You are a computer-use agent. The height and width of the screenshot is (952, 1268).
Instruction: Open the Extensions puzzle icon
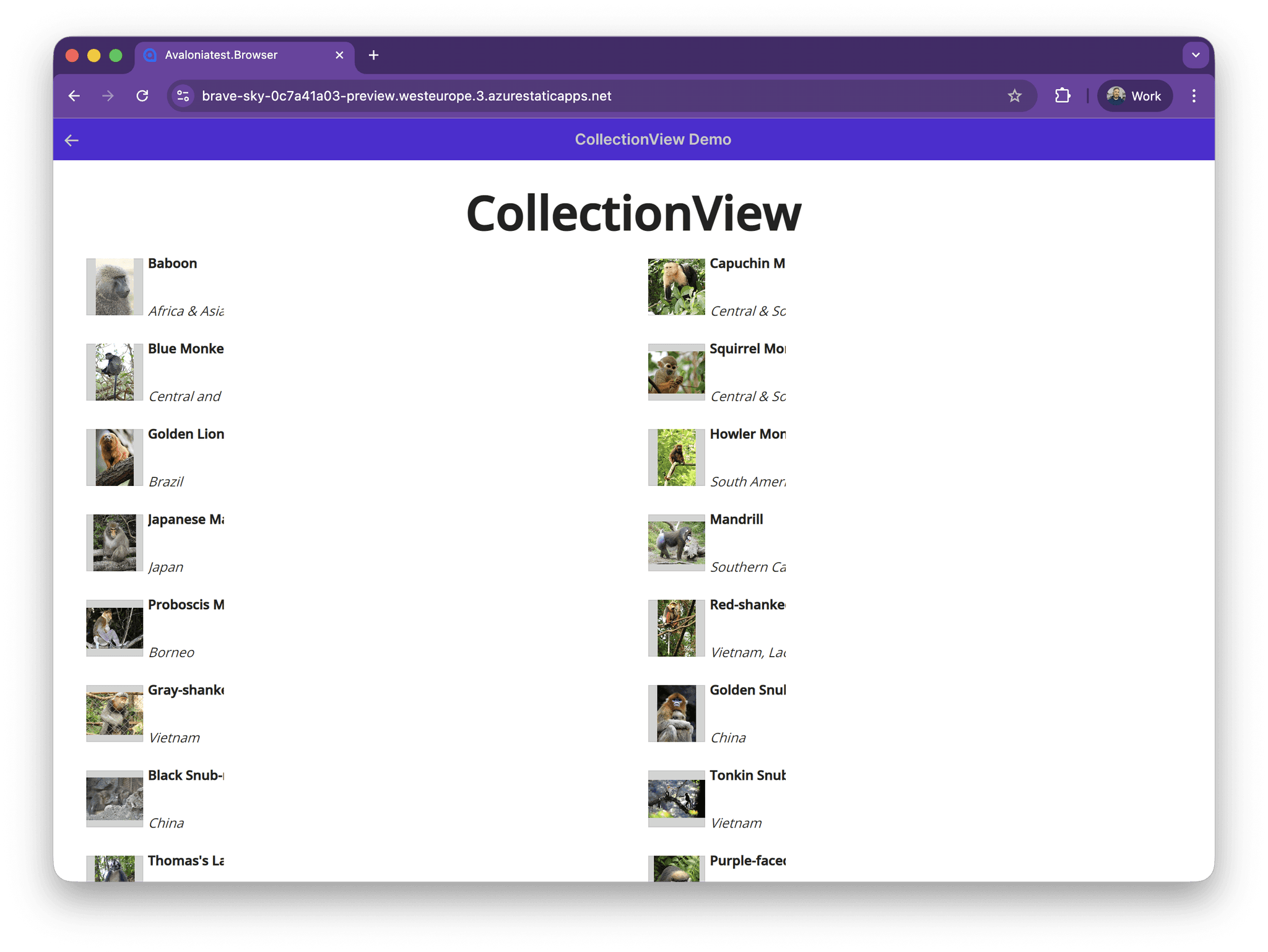[1062, 96]
